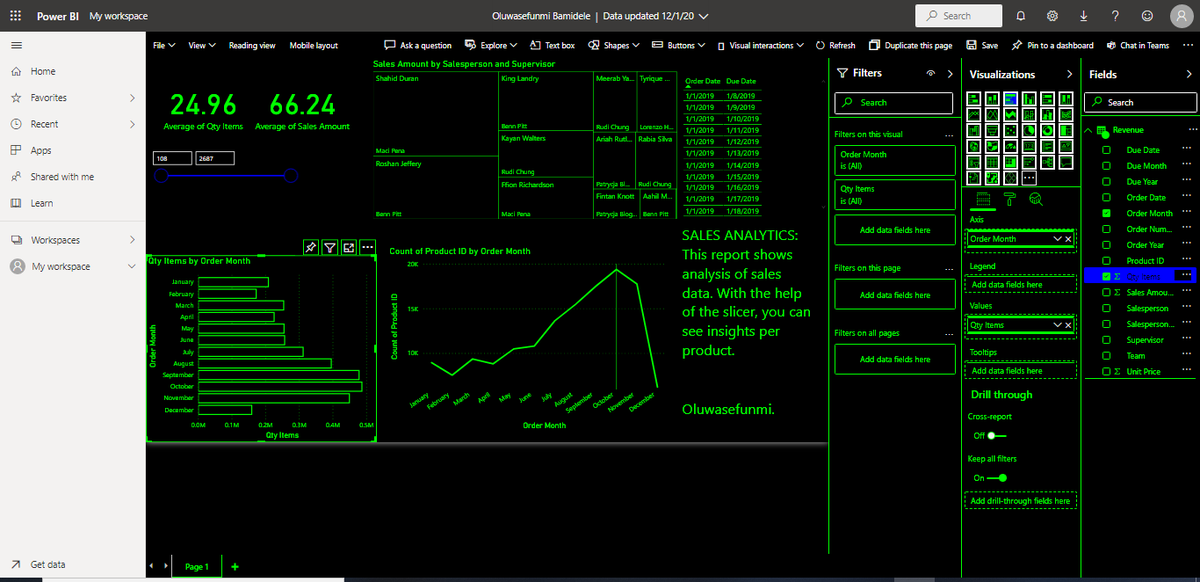Click Ask a question
The height and width of the screenshot is (582, 1200).
[x=418, y=46]
